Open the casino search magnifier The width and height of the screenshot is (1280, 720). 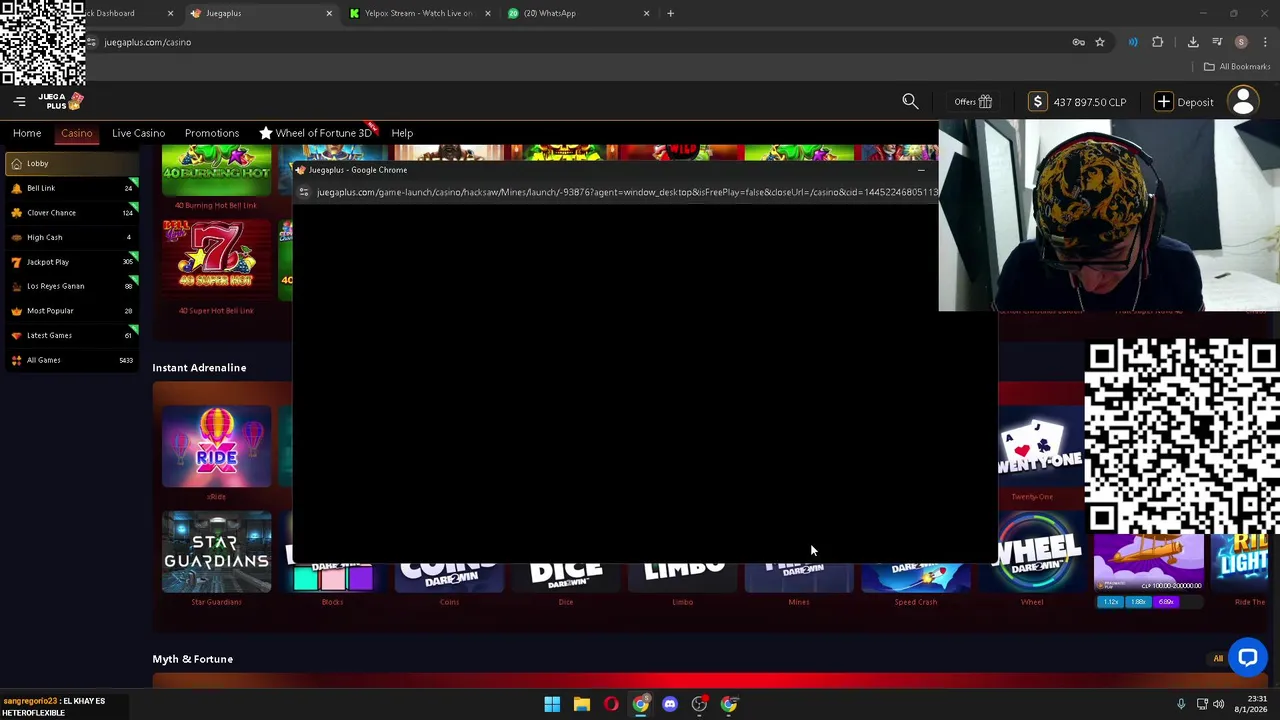tap(910, 101)
